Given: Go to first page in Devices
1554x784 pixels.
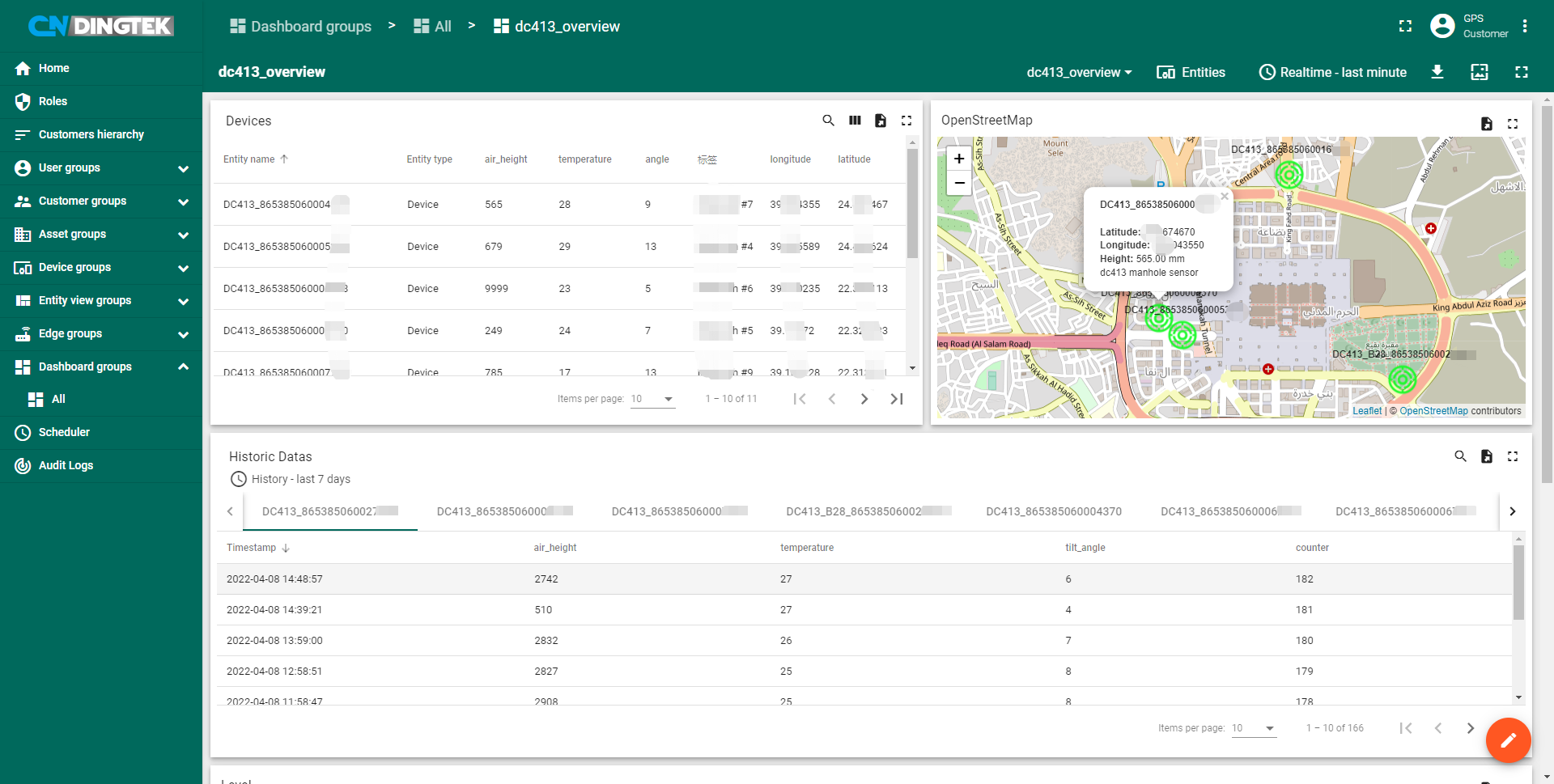Looking at the screenshot, I should point(800,399).
